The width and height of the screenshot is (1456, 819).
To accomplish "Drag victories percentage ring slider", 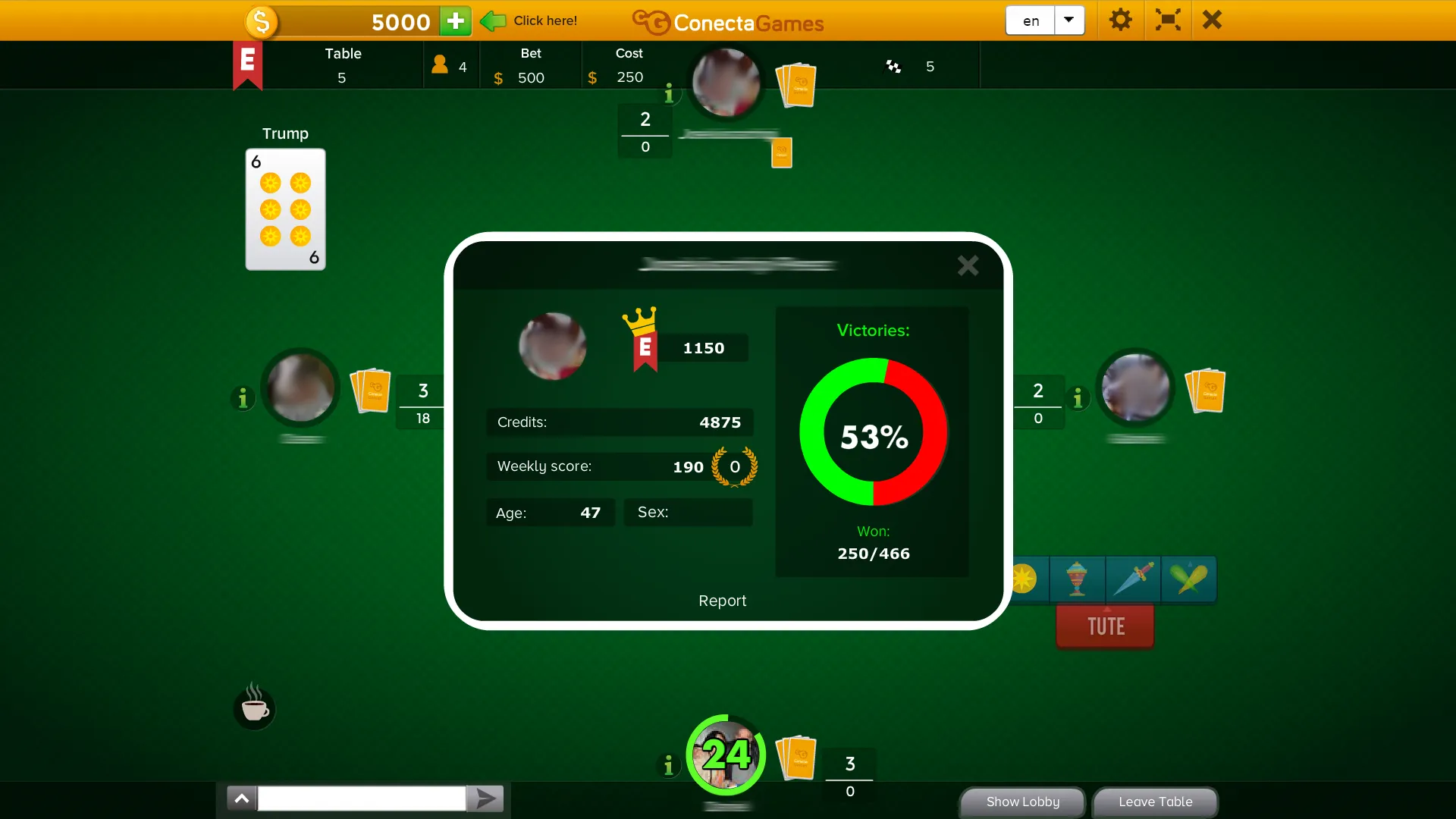I will (x=873, y=437).
